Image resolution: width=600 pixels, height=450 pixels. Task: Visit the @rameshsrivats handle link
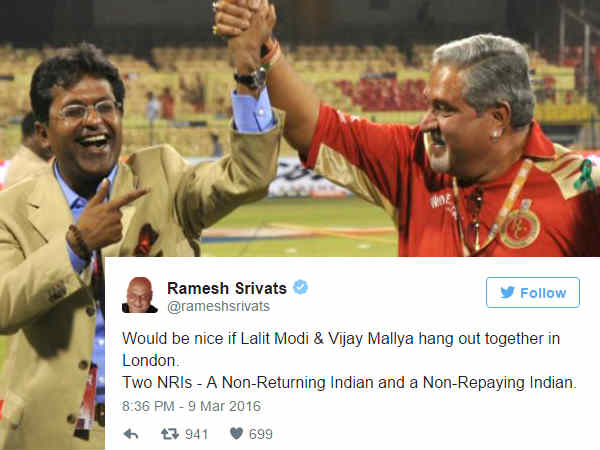(218, 307)
